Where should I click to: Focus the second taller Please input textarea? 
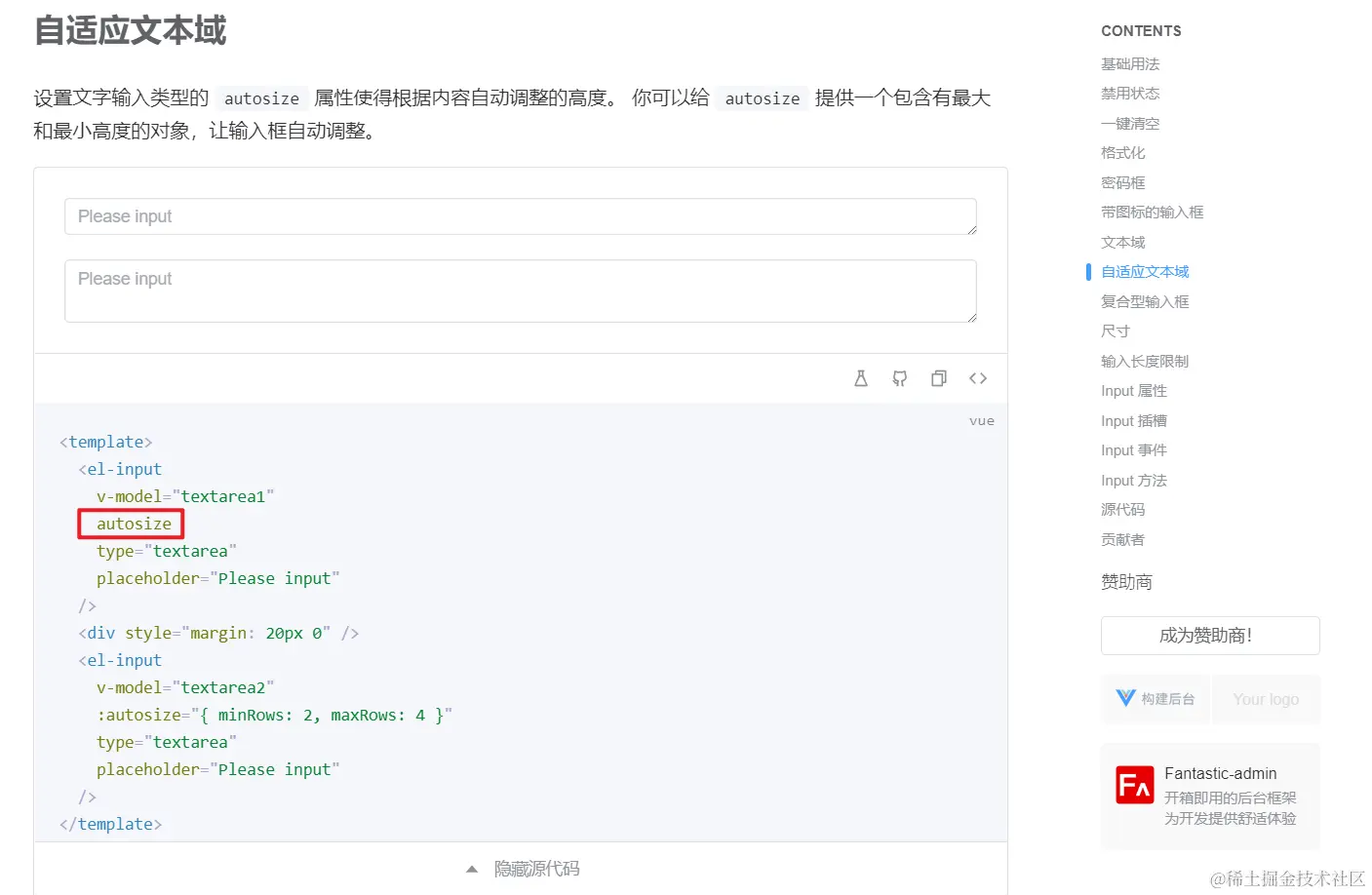[x=521, y=291]
